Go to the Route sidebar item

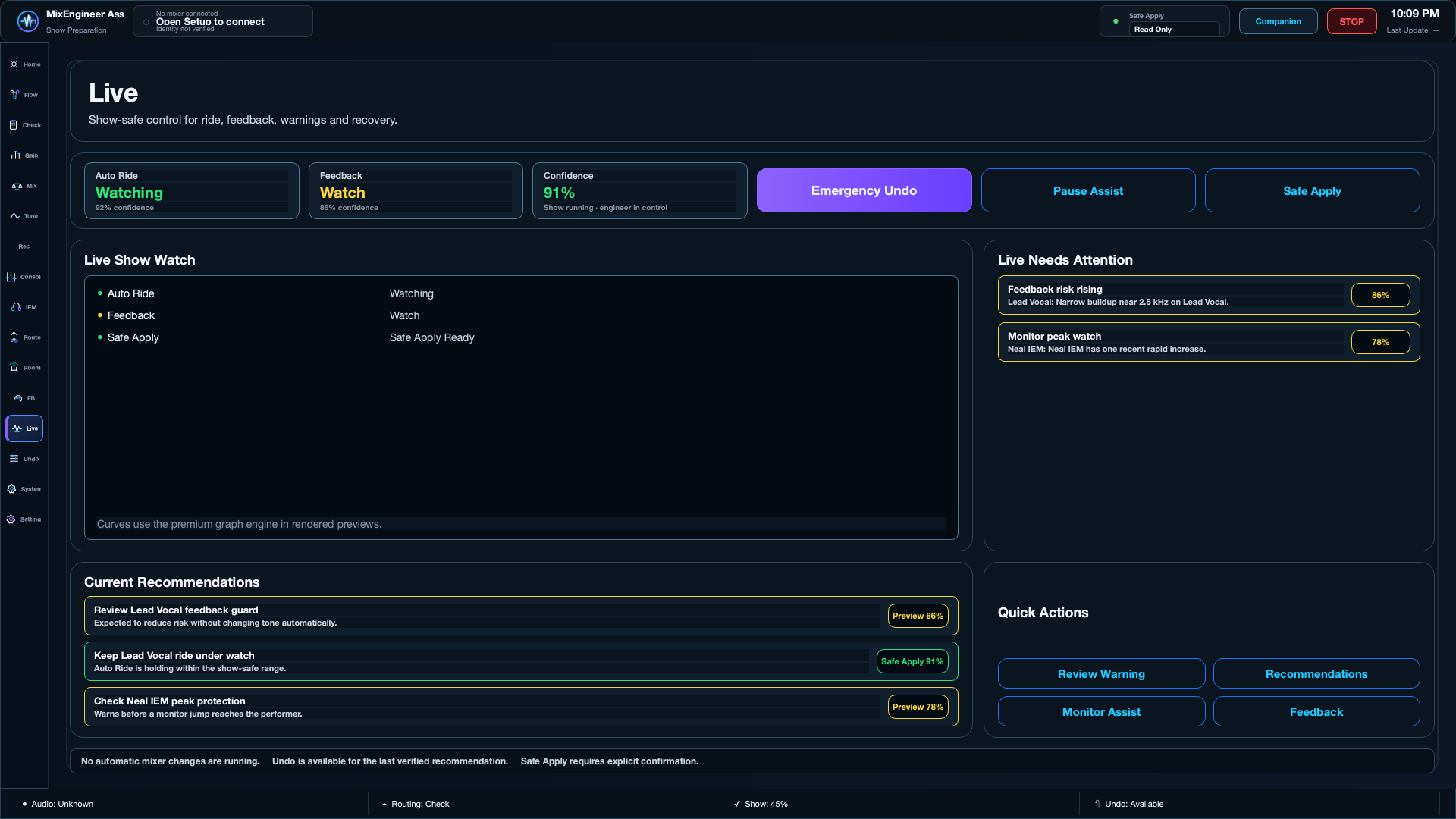tap(24, 337)
